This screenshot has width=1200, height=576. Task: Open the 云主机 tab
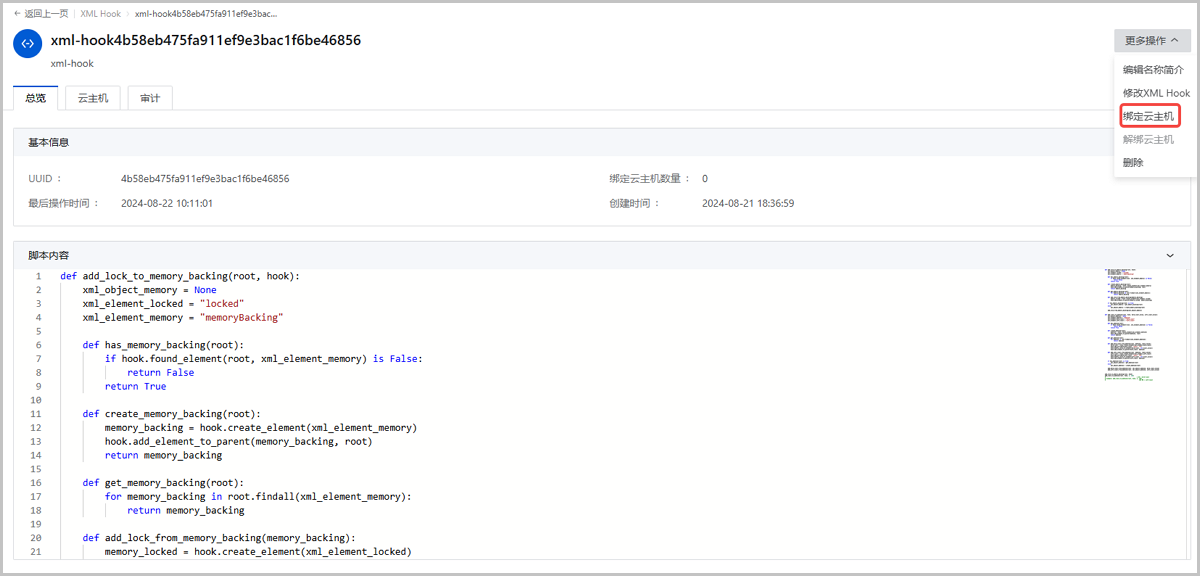coord(93,98)
